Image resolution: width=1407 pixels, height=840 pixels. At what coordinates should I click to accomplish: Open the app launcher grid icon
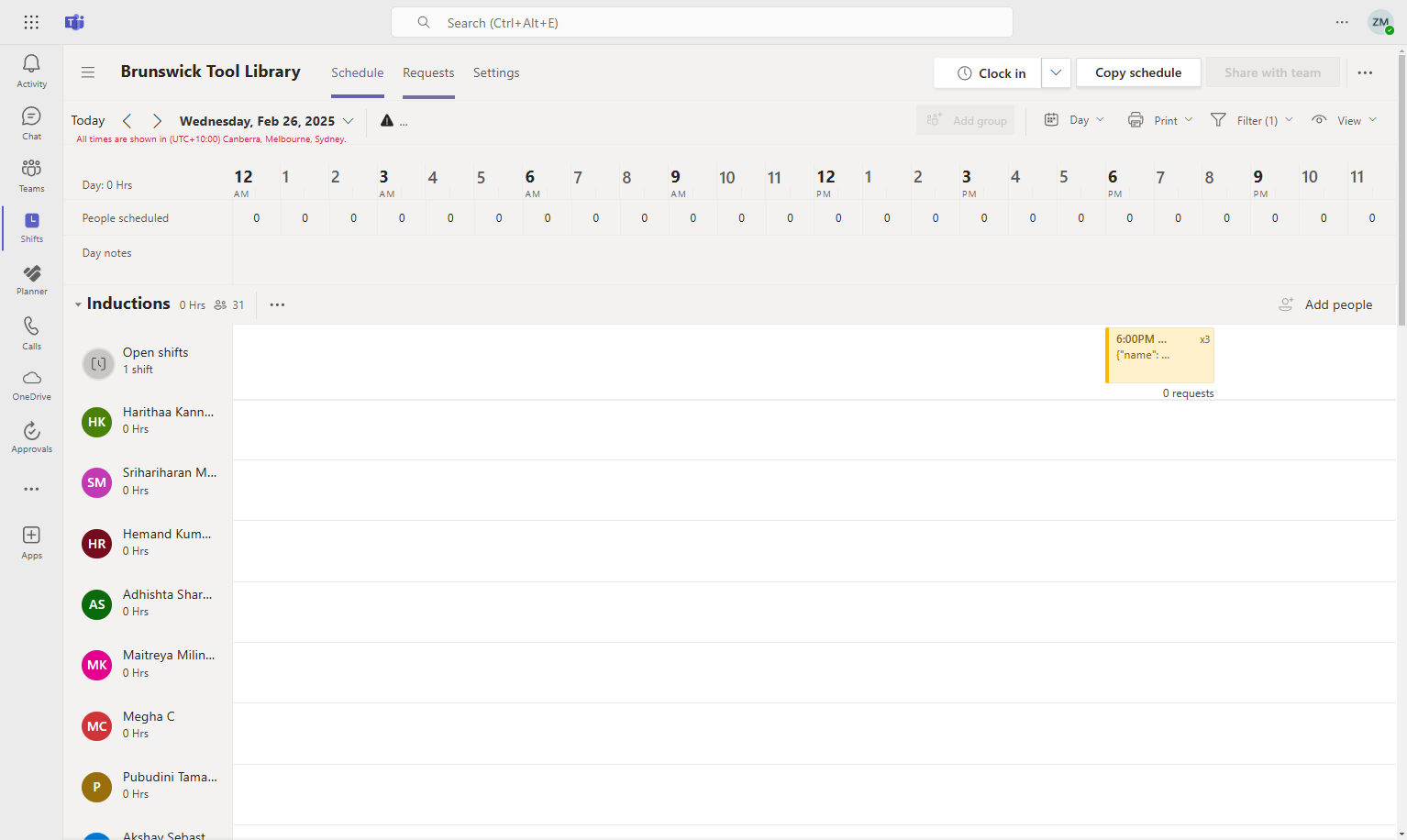pyautogui.click(x=31, y=22)
